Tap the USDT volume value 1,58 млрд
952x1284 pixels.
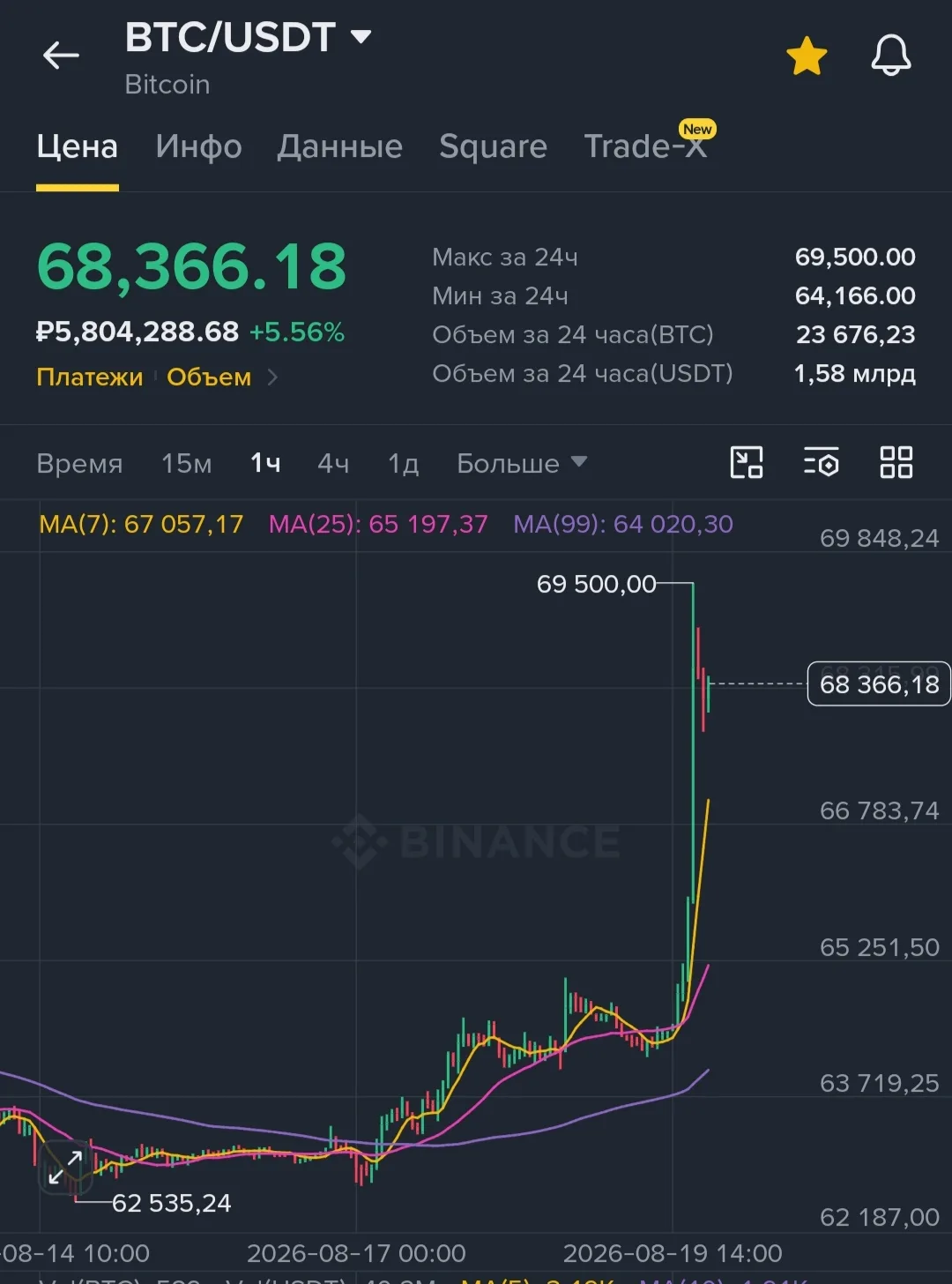(854, 374)
